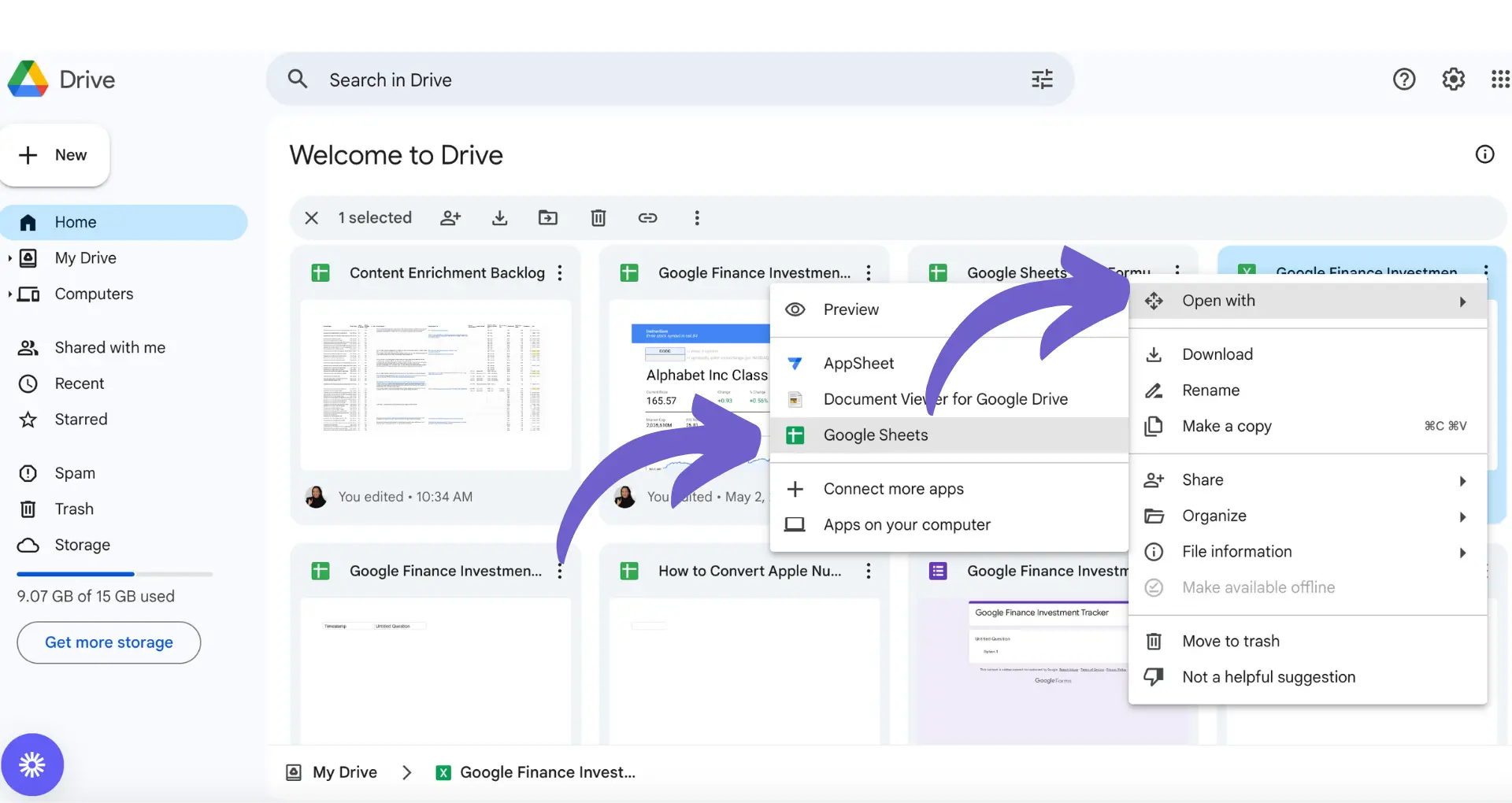Viewport: 1512px width, 803px height.
Task: Click the Excel icon in breadcrumb
Action: pyautogui.click(x=443, y=773)
